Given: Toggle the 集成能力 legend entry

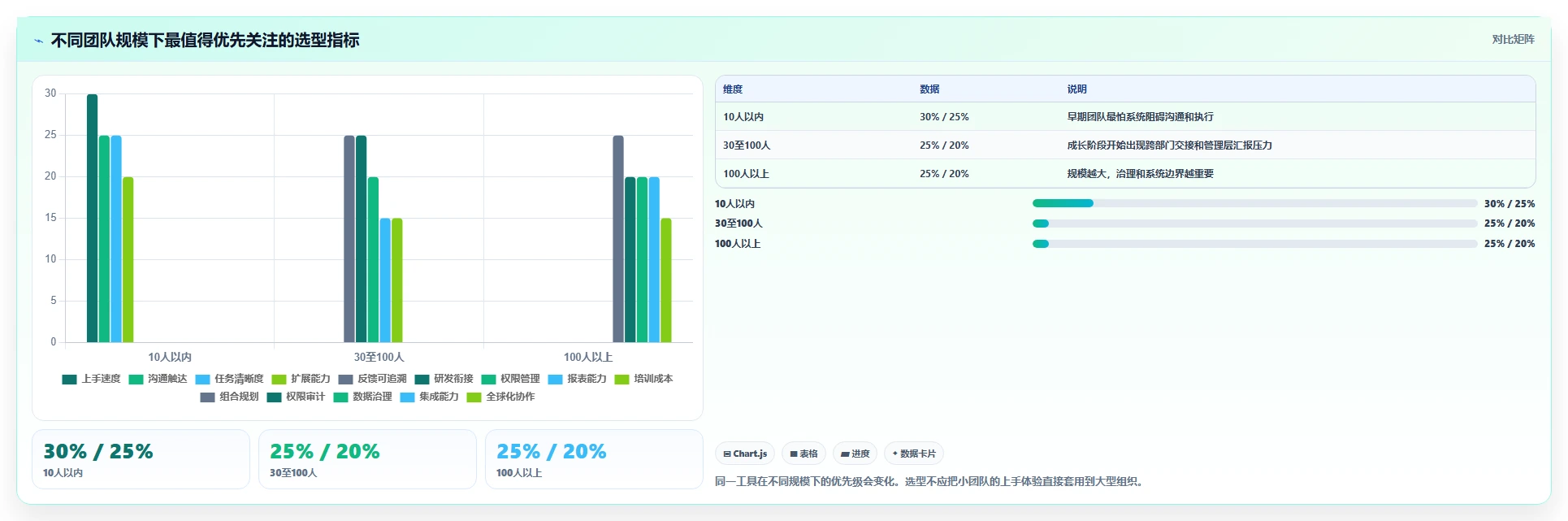Looking at the screenshot, I should tap(429, 397).
